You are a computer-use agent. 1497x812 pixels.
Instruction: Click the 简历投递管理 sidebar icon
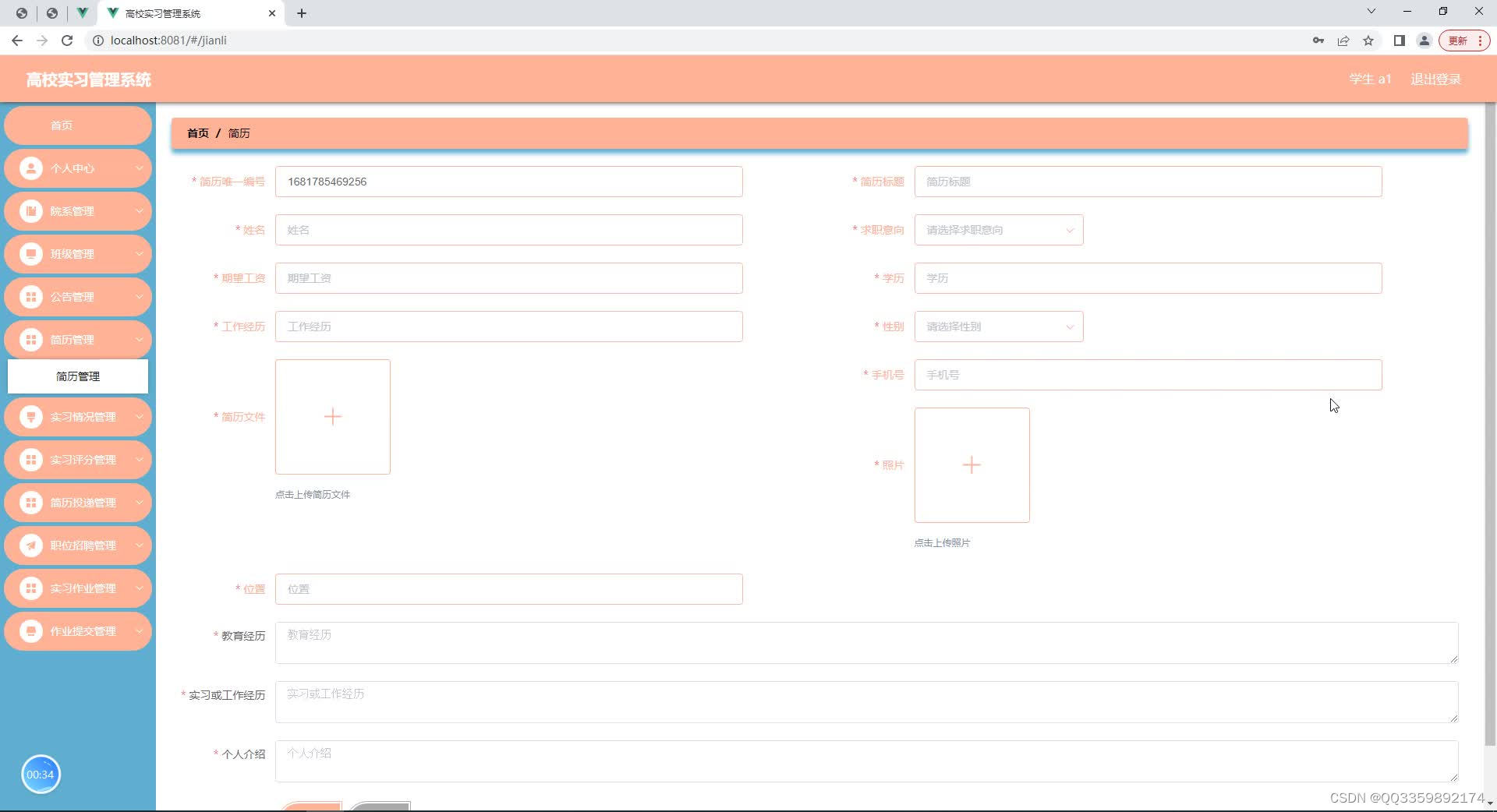point(31,503)
